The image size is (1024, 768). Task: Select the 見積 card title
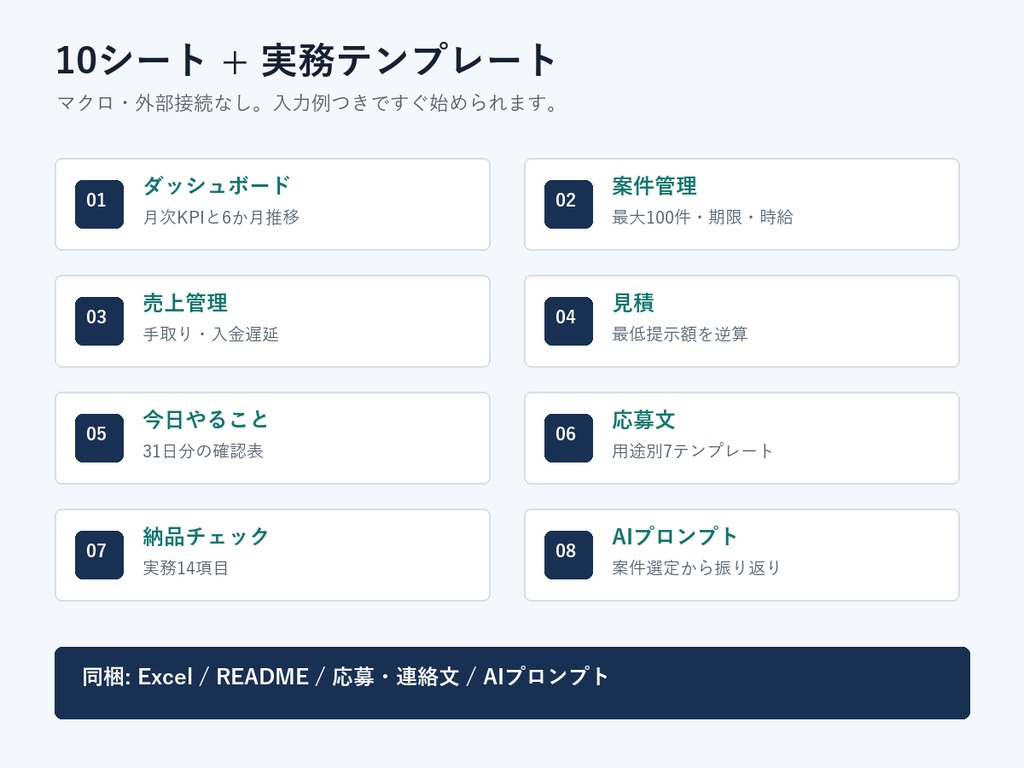[x=633, y=303]
